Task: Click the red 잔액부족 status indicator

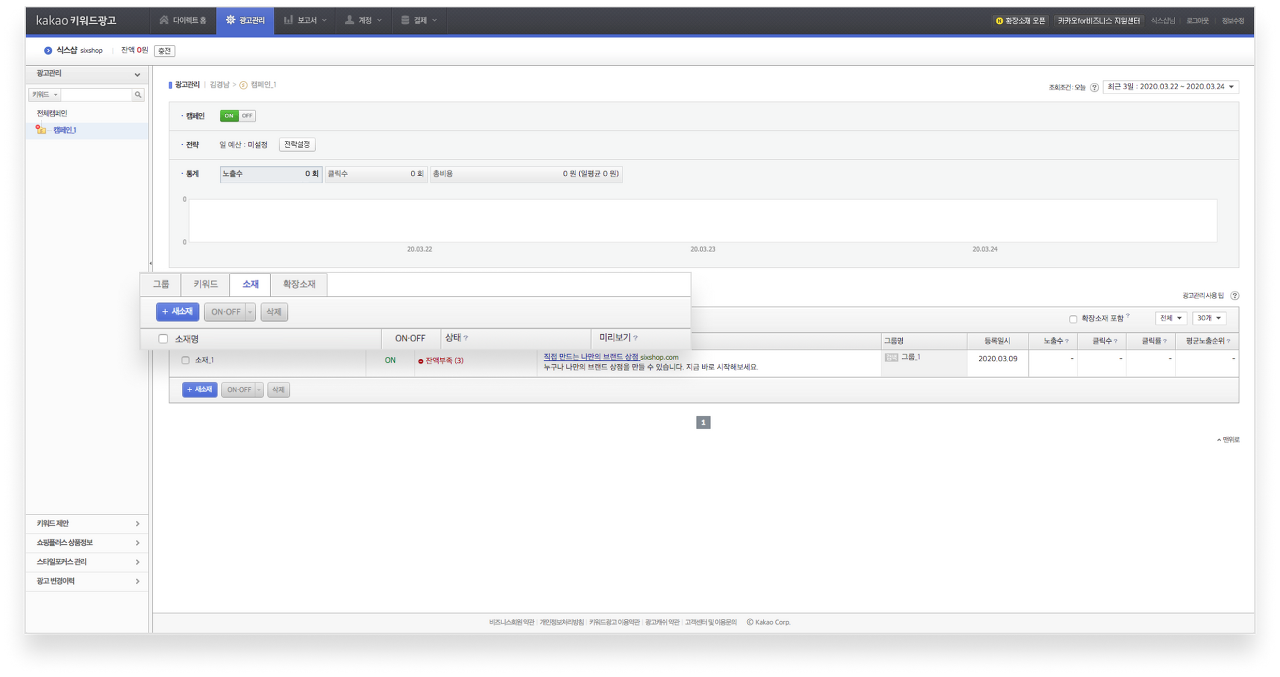Action: (x=441, y=360)
